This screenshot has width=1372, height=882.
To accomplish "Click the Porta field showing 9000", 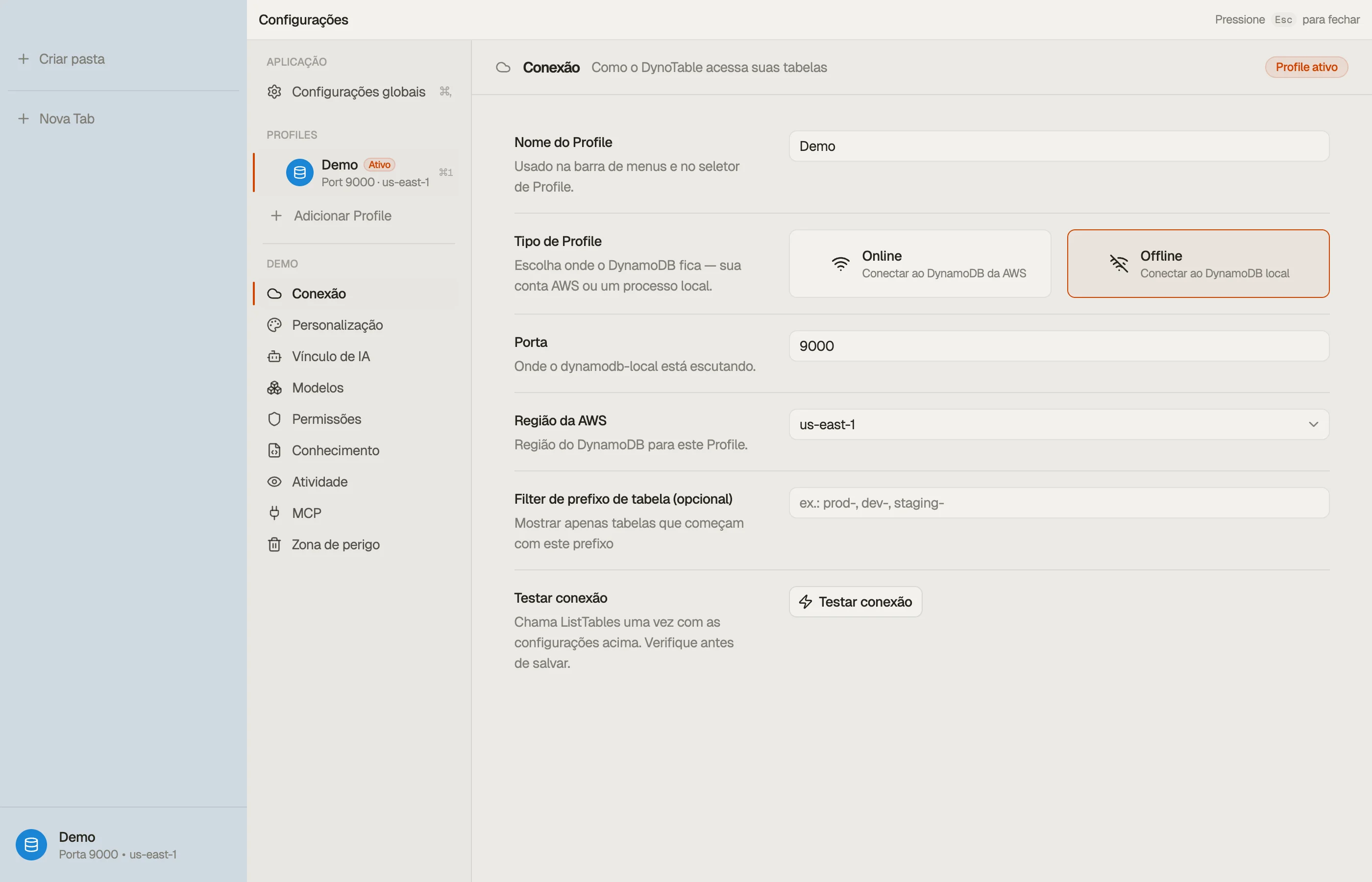I will [x=1059, y=346].
